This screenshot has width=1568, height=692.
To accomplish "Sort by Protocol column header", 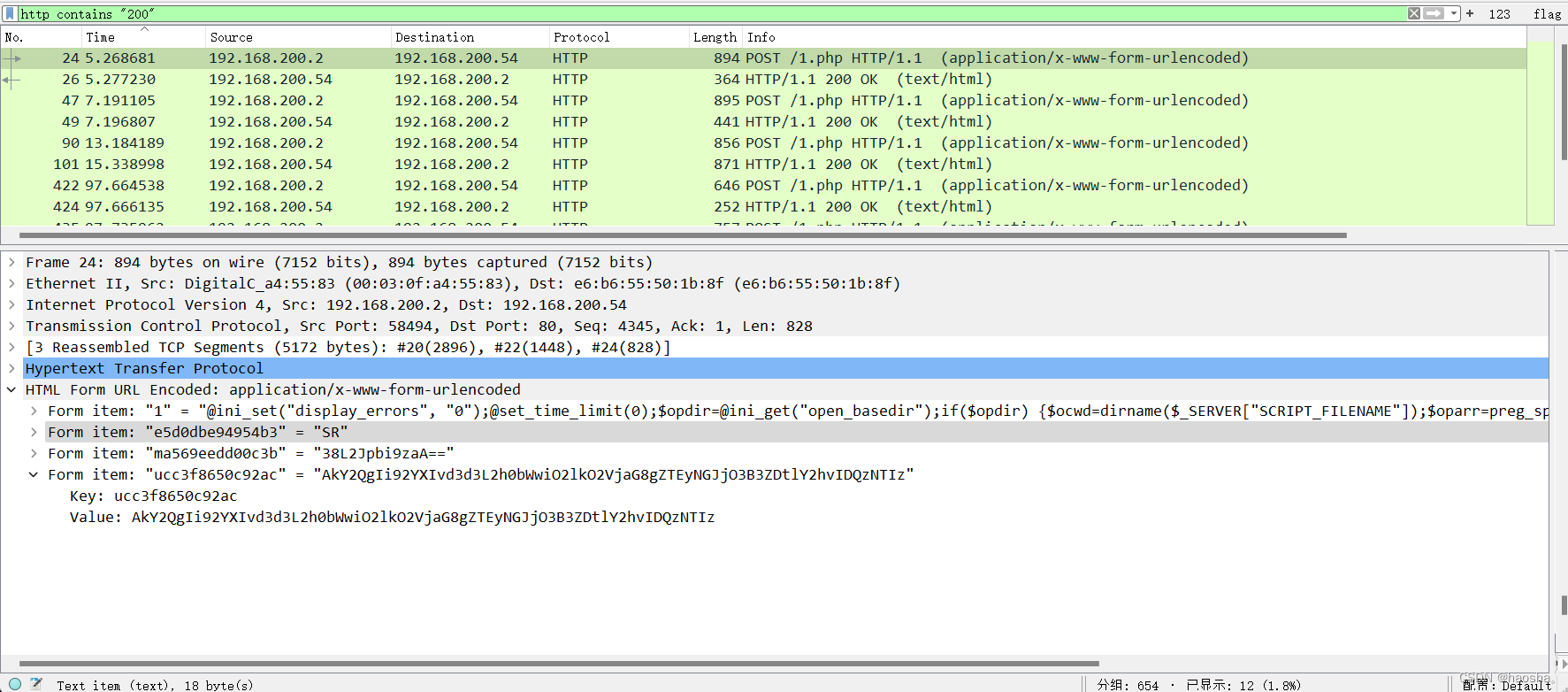I will pyautogui.click(x=618, y=37).
